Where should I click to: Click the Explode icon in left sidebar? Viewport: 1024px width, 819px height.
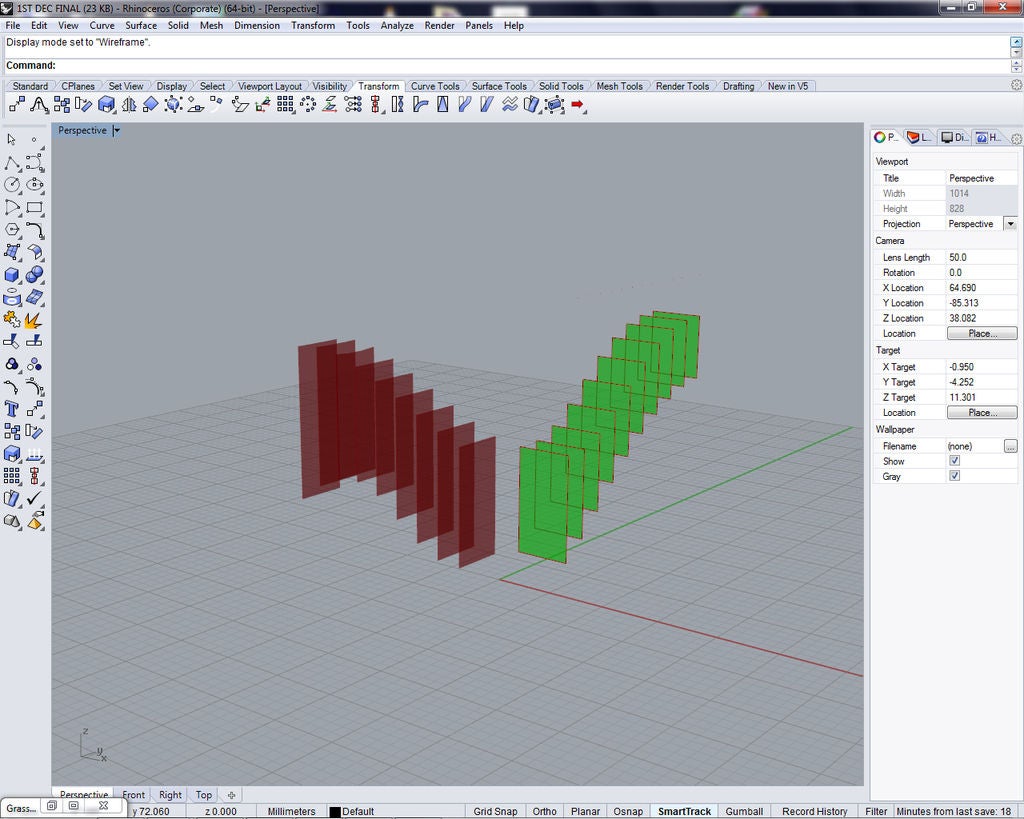pyautogui.click(x=33, y=320)
